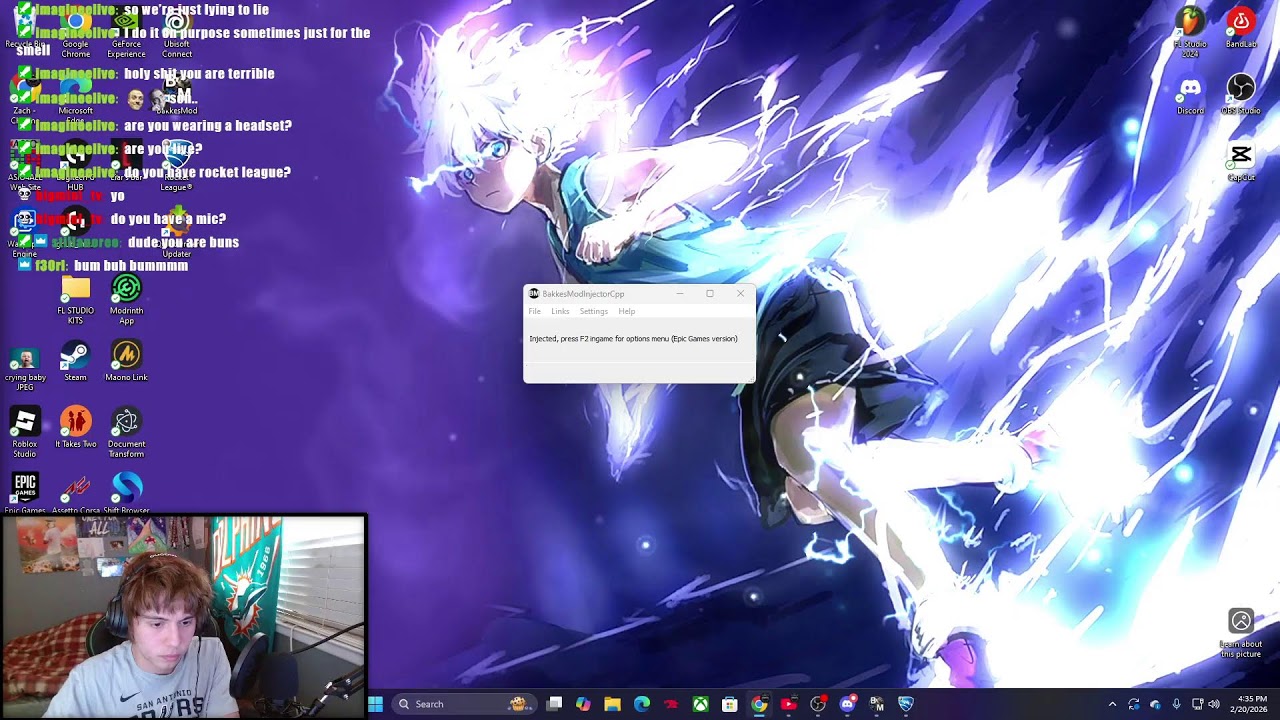1280x720 pixels.
Task: Select the Discord desktop icon
Action: [1190, 96]
